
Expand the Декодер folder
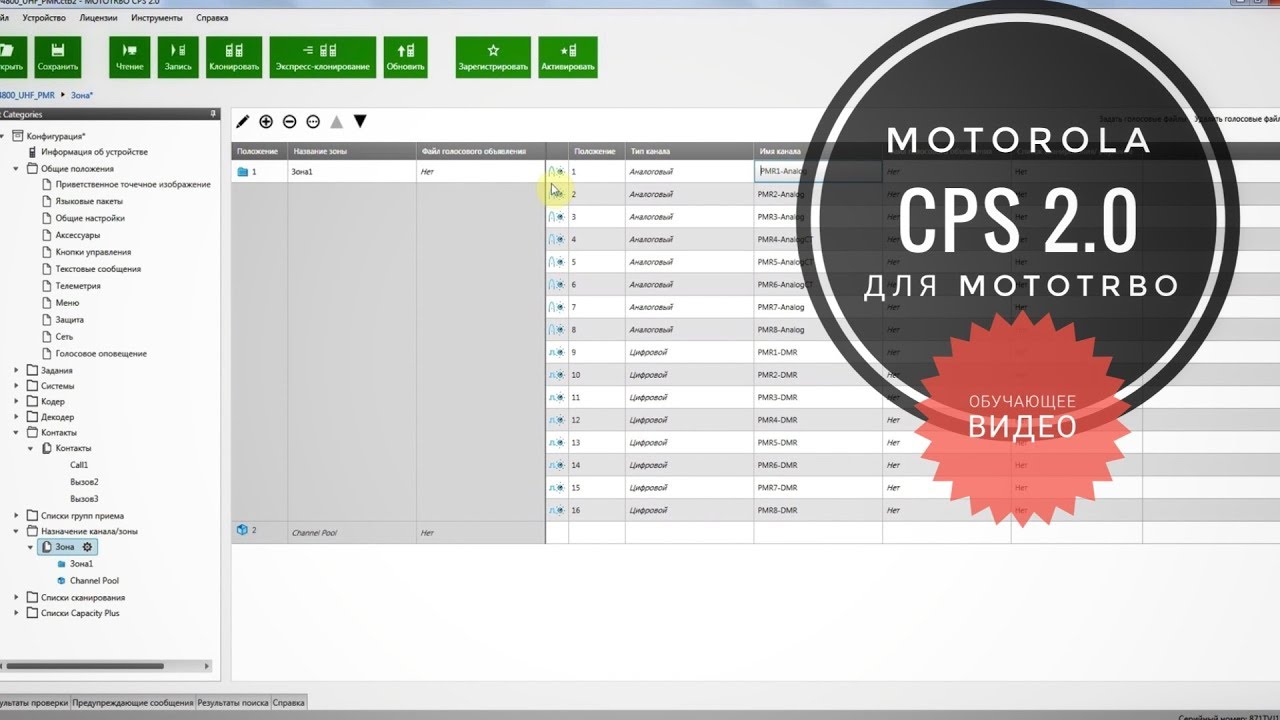coord(17,417)
